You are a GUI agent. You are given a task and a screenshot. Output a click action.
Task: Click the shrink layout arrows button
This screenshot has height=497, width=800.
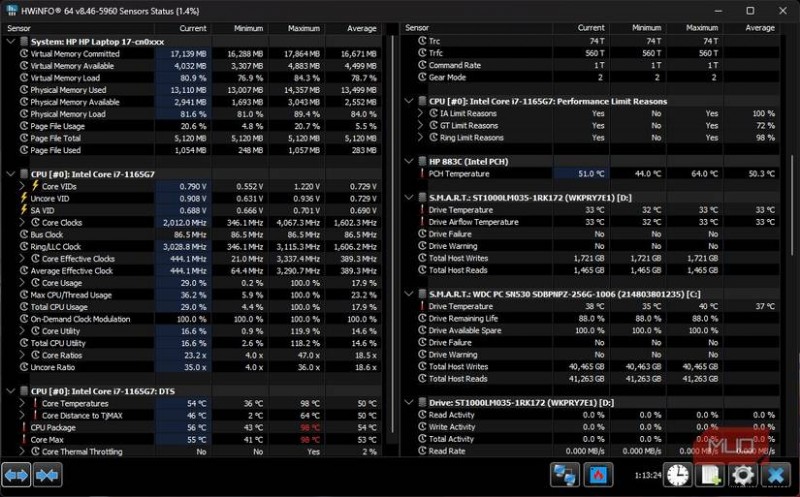48,475
